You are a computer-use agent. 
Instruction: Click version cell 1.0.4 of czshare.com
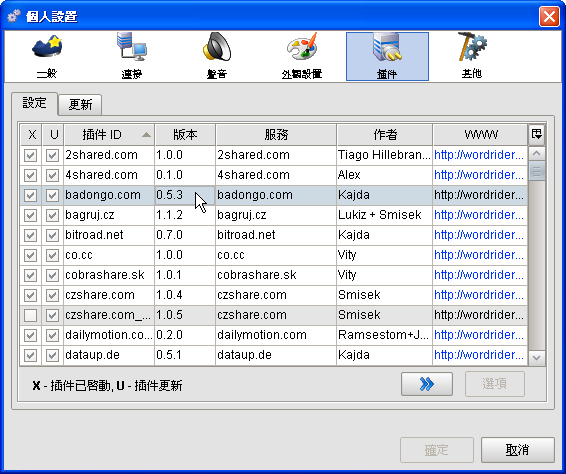coord(185,295)
